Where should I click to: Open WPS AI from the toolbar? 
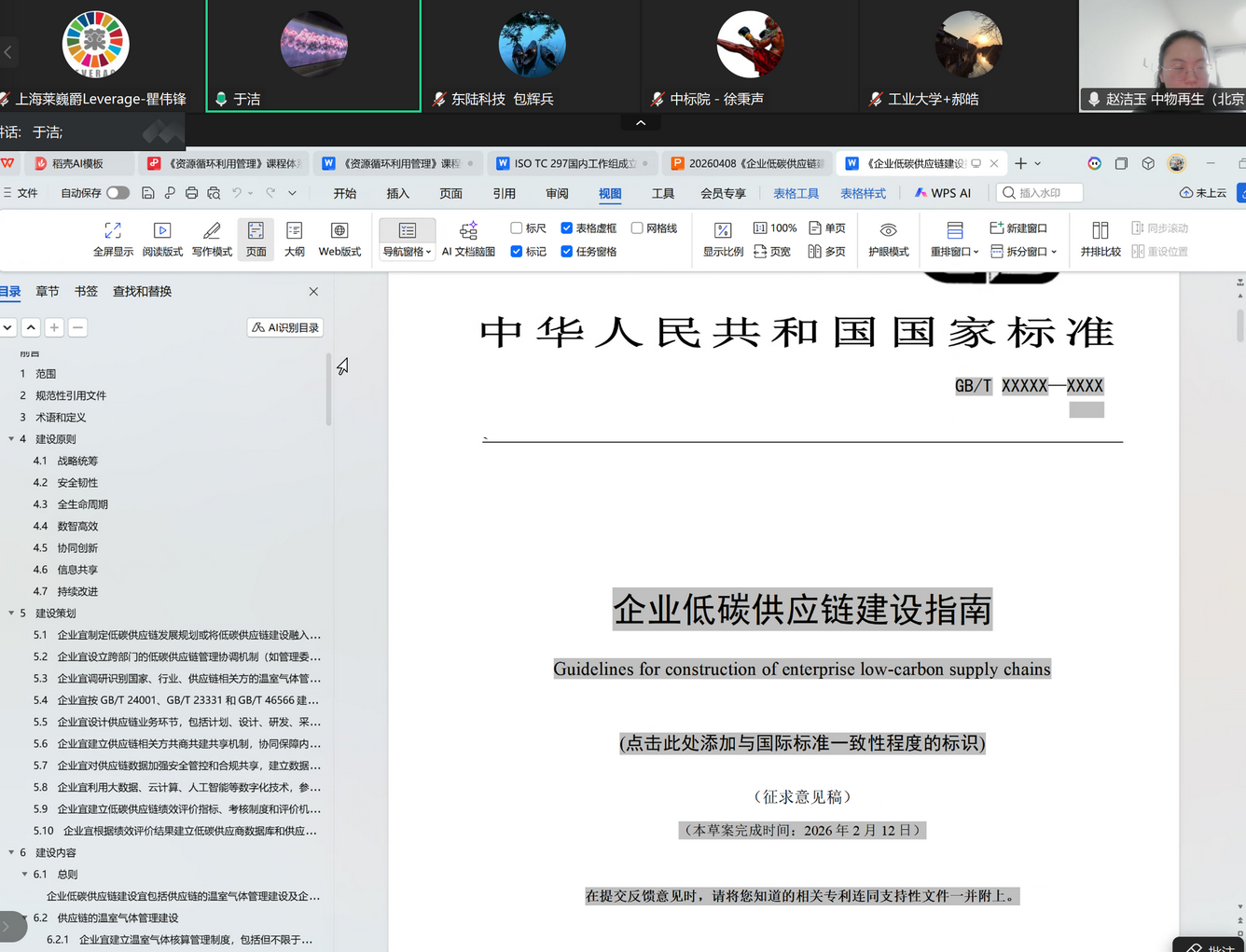point(943,193)
